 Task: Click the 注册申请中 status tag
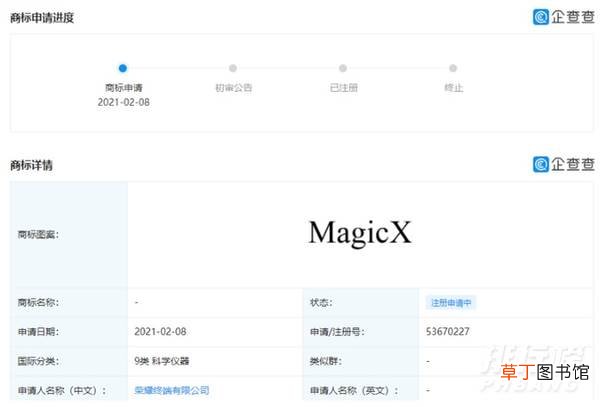[451, 303]
